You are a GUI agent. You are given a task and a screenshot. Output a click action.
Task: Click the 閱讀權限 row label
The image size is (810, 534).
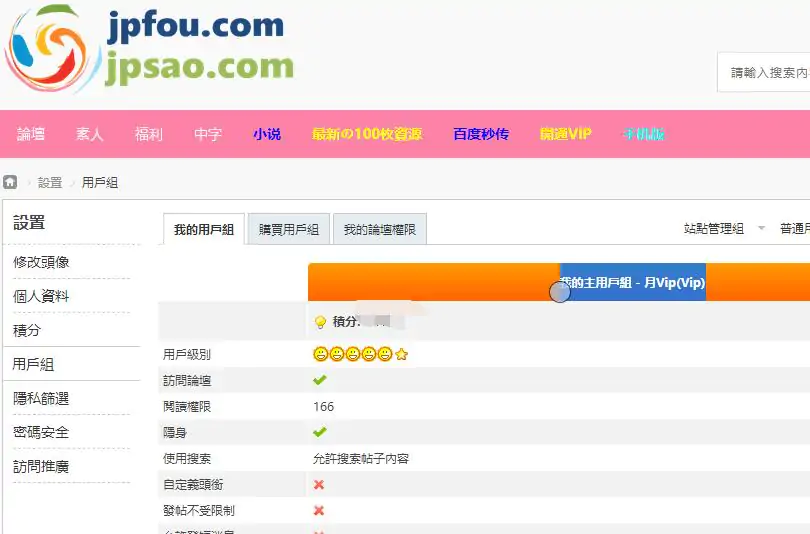[187, 406]
